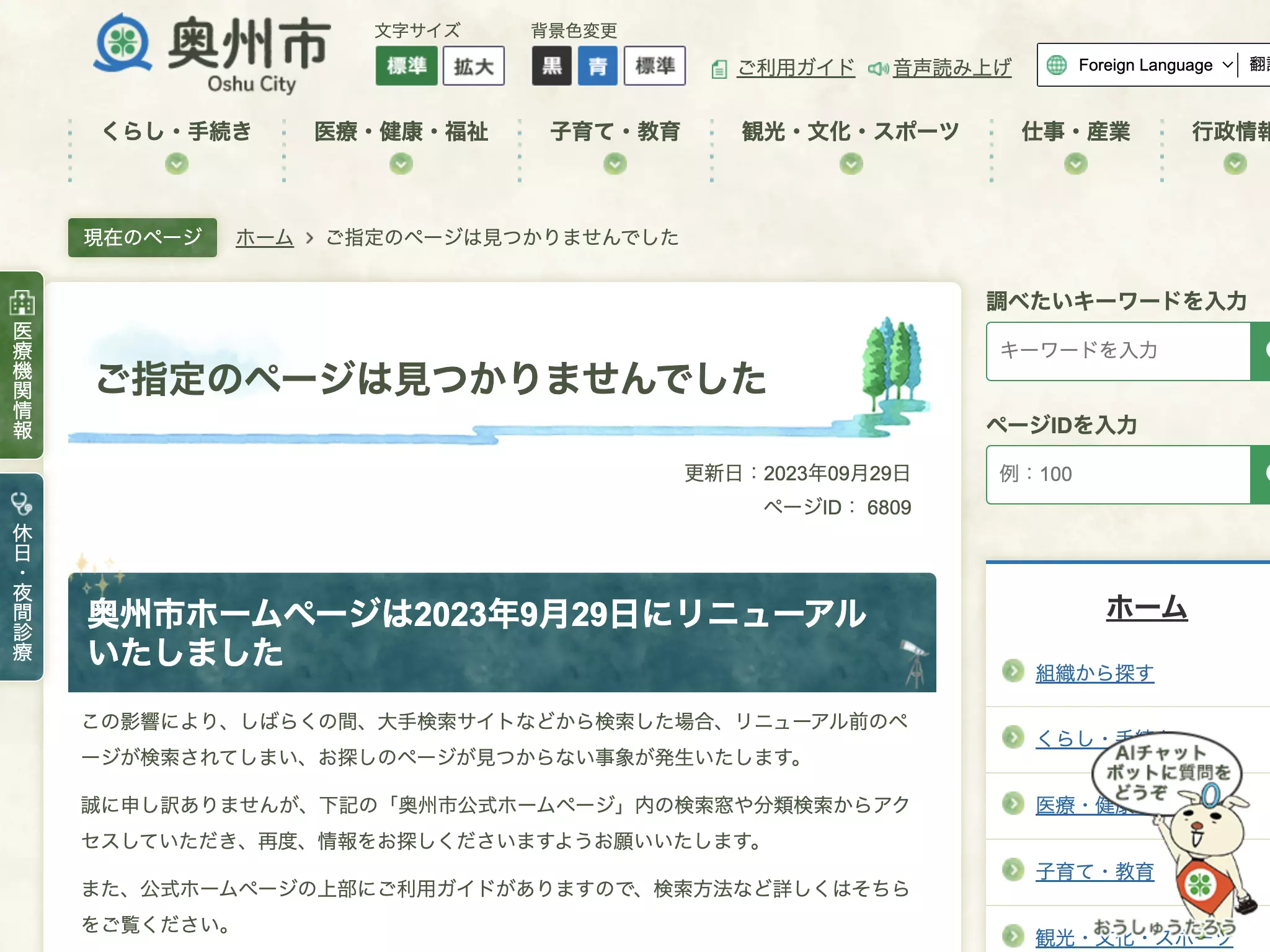
Task: Click the Oshu City logo
Action: 213,53
